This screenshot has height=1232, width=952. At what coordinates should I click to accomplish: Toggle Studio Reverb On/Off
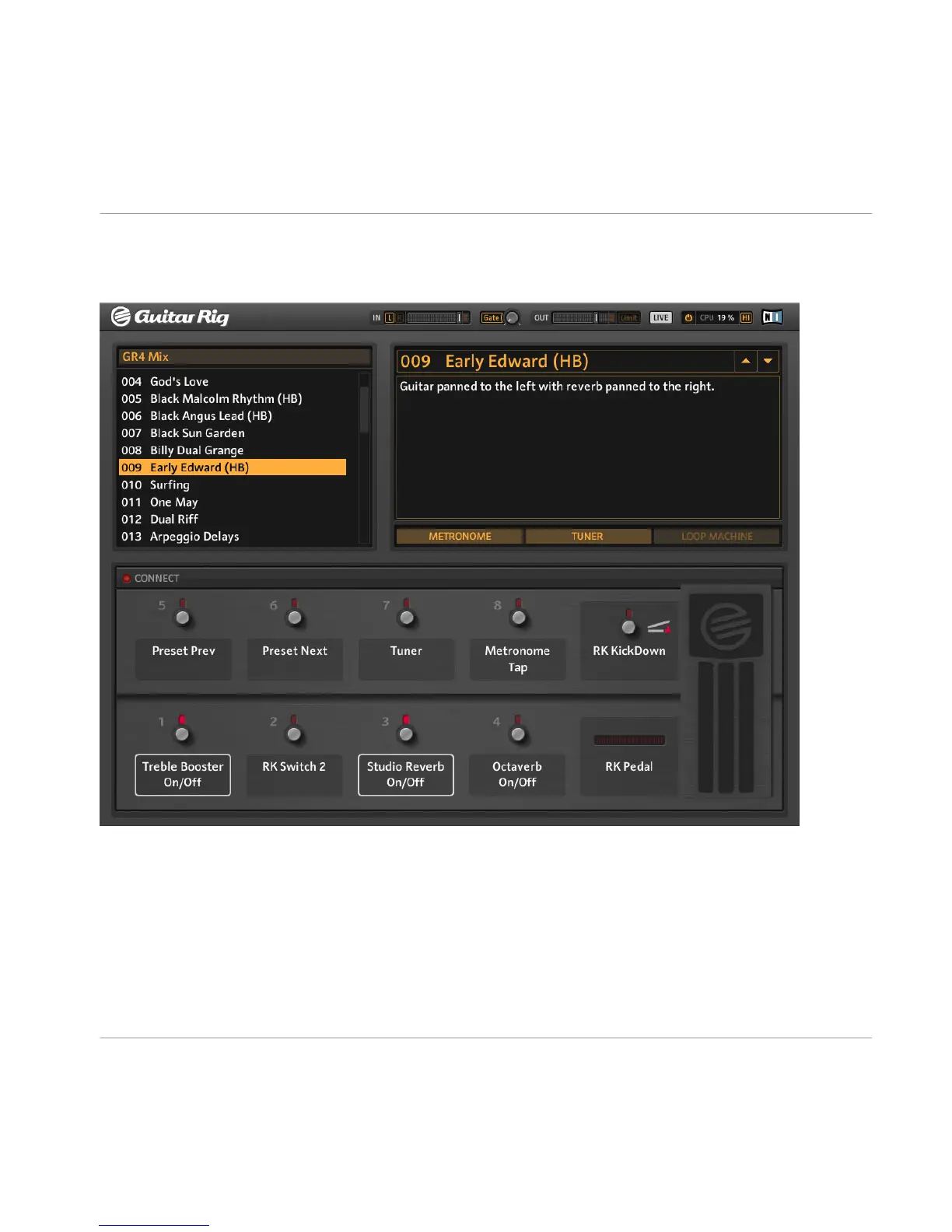[406, 775]
